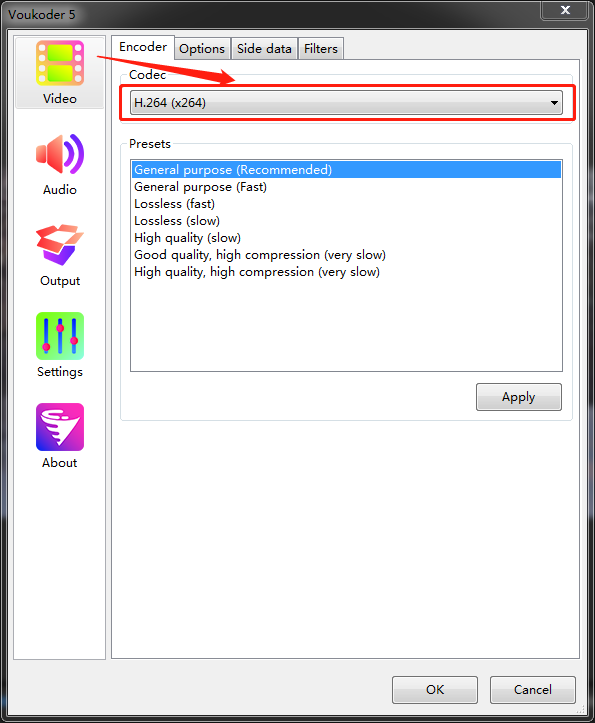
Task: Cancel the Voukoder dialog
Action: tap(533, 690)
